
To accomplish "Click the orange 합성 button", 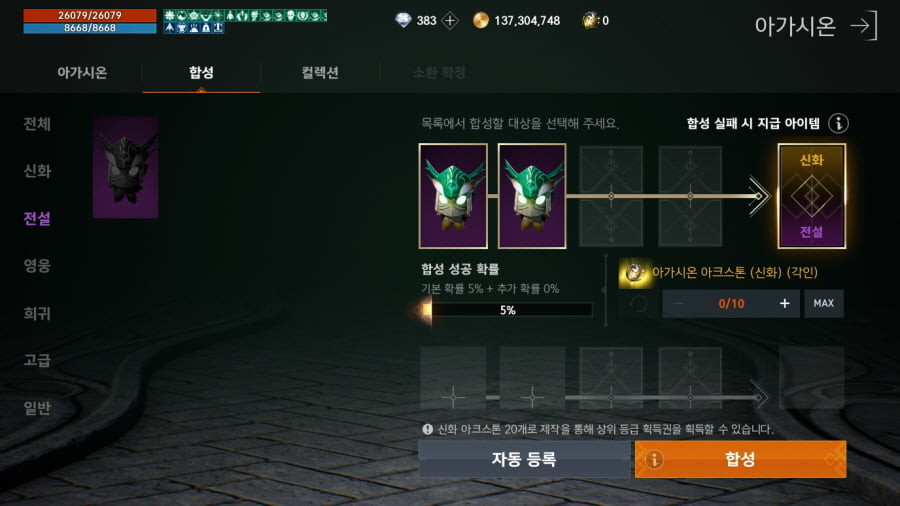I will click(x=740, y=459).
